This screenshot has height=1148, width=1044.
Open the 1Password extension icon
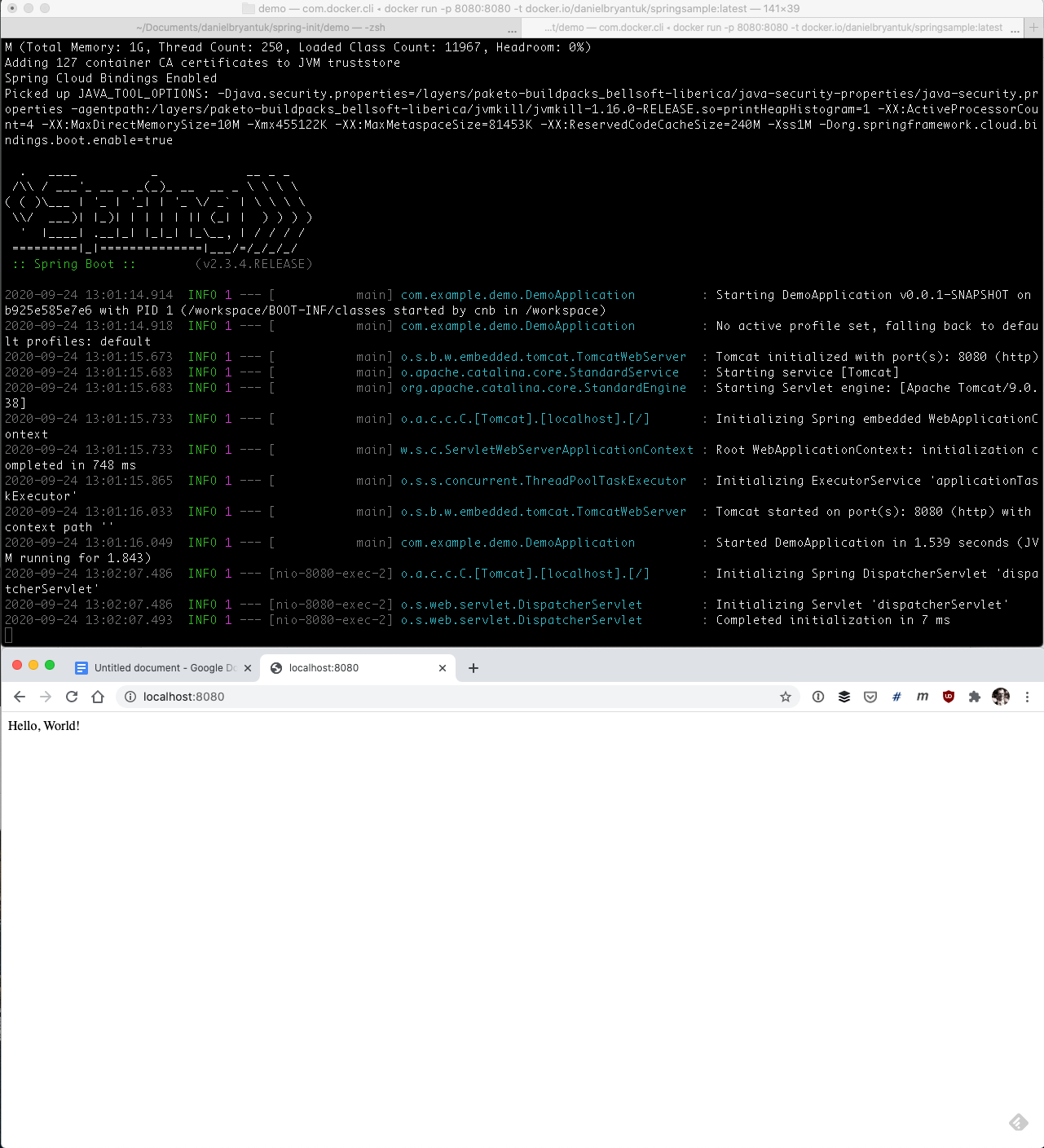tap(818, 697)
